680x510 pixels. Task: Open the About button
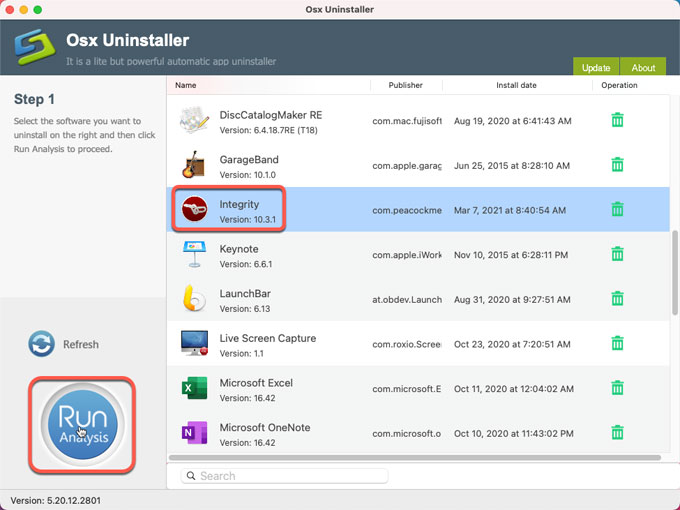click(643, 66)
